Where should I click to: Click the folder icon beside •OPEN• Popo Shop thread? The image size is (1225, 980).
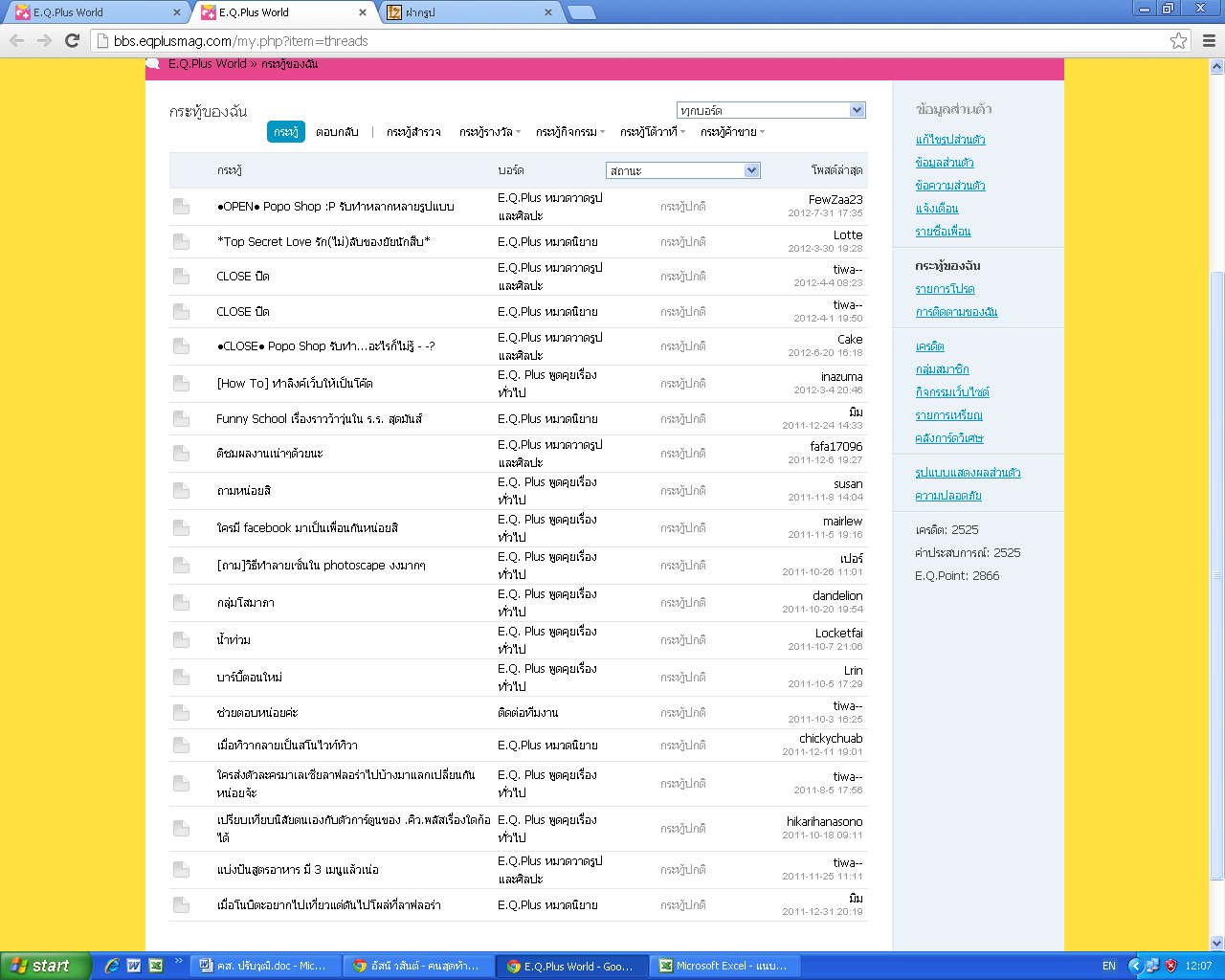[x=181, y=206]
